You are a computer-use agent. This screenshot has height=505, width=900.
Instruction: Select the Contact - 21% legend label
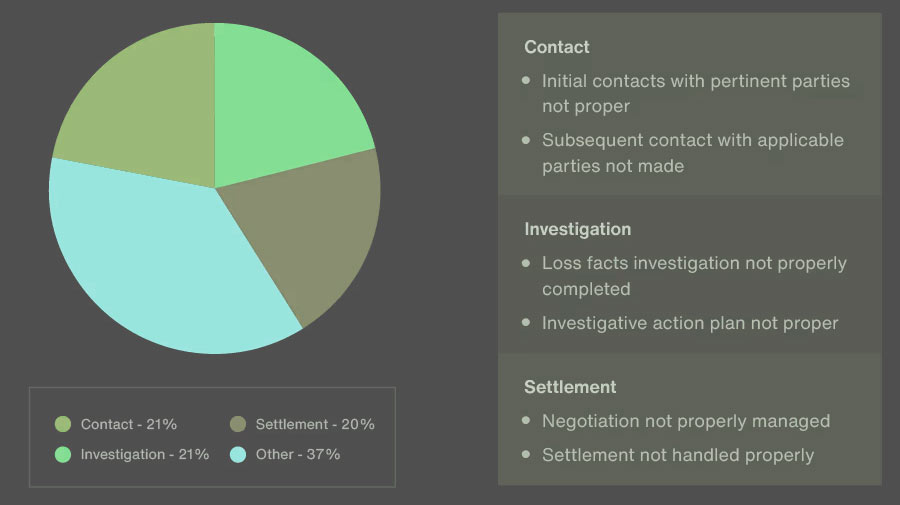point(129,424)
